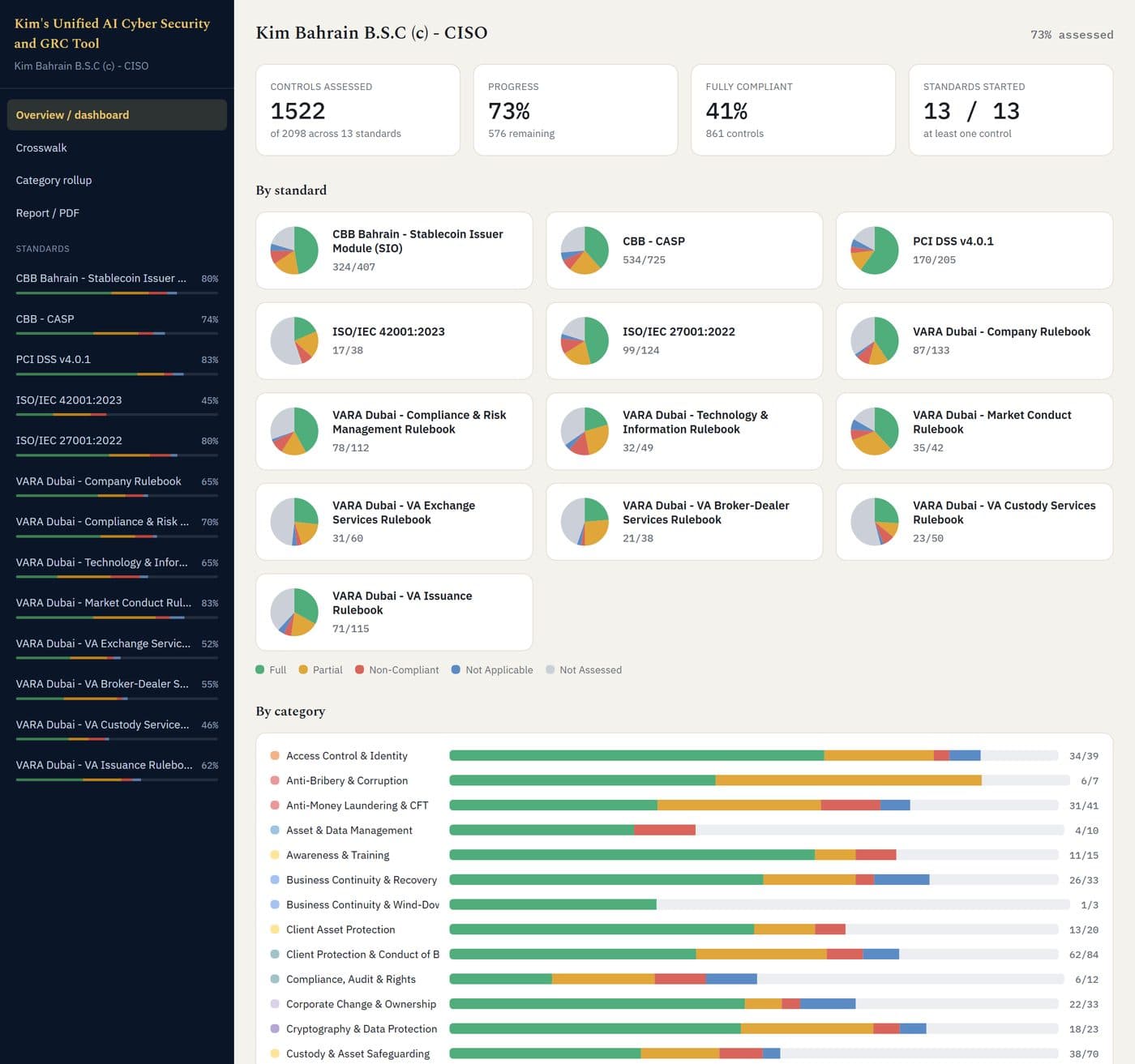Click the Technology & Information Rulebook pie chart
This screenshot has height=1064, width=1135.
(585, 431)
